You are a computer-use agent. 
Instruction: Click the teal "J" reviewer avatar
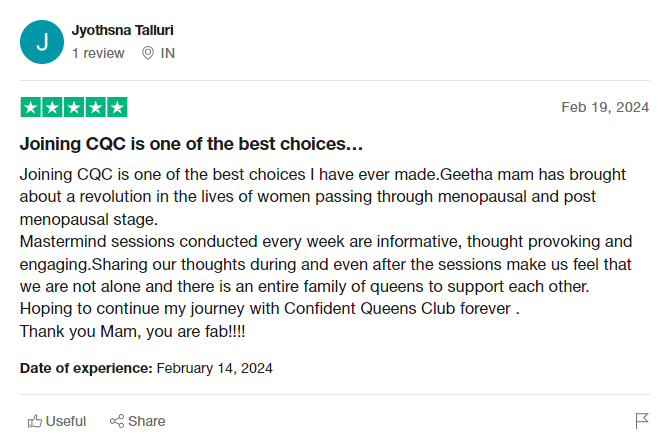[x=41, y=42]
